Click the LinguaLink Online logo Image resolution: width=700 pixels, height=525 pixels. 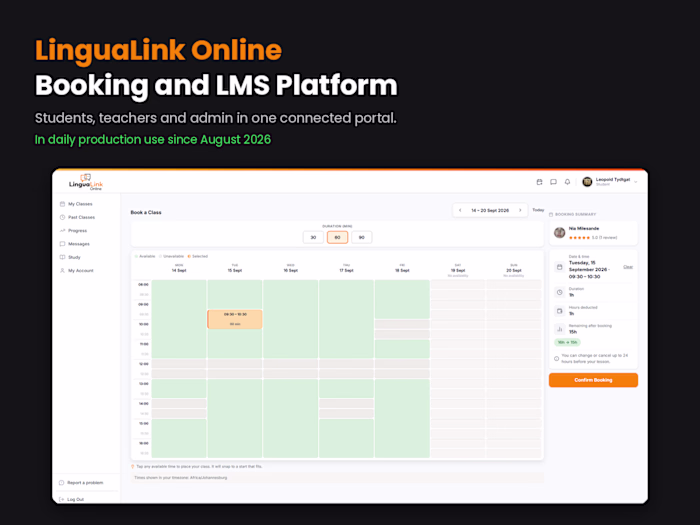pos(86,182)
